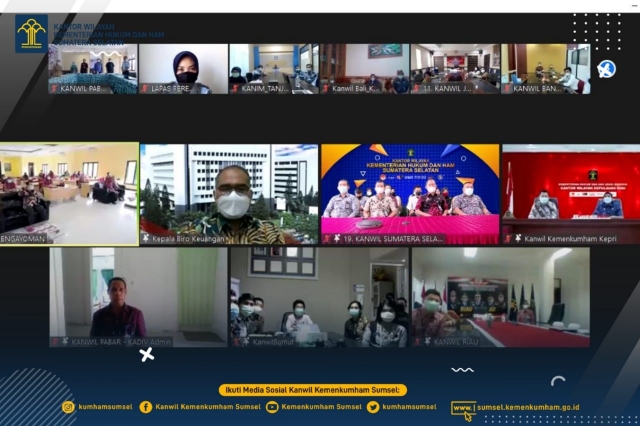This screenshot has height=426, width=640.
Task: Click the Instagram icon in the footer
Action: [x=68, y=407]
